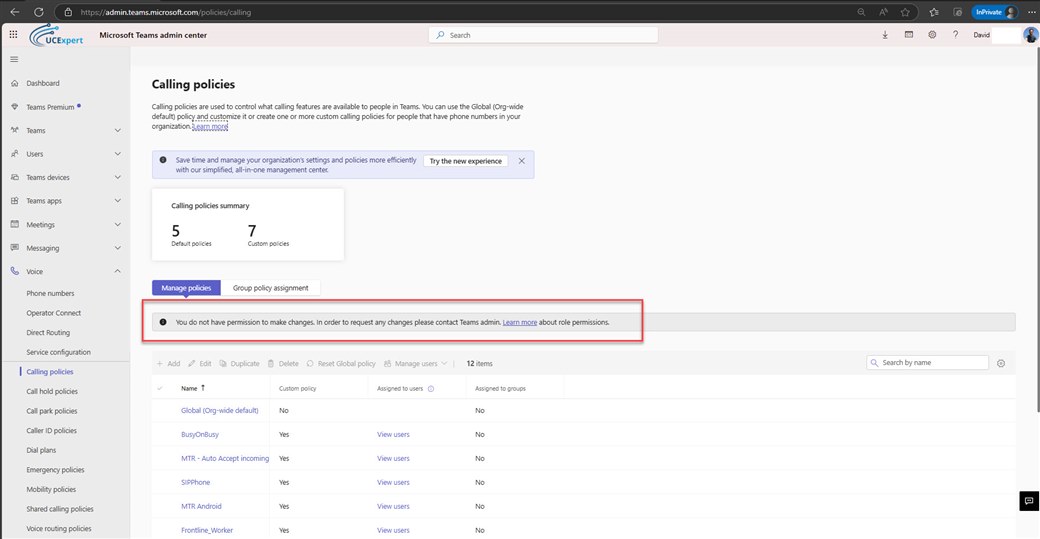This screenshot has width=1040, height=539.
Task: Reload the page with the refresh icon
Action: 38,12
